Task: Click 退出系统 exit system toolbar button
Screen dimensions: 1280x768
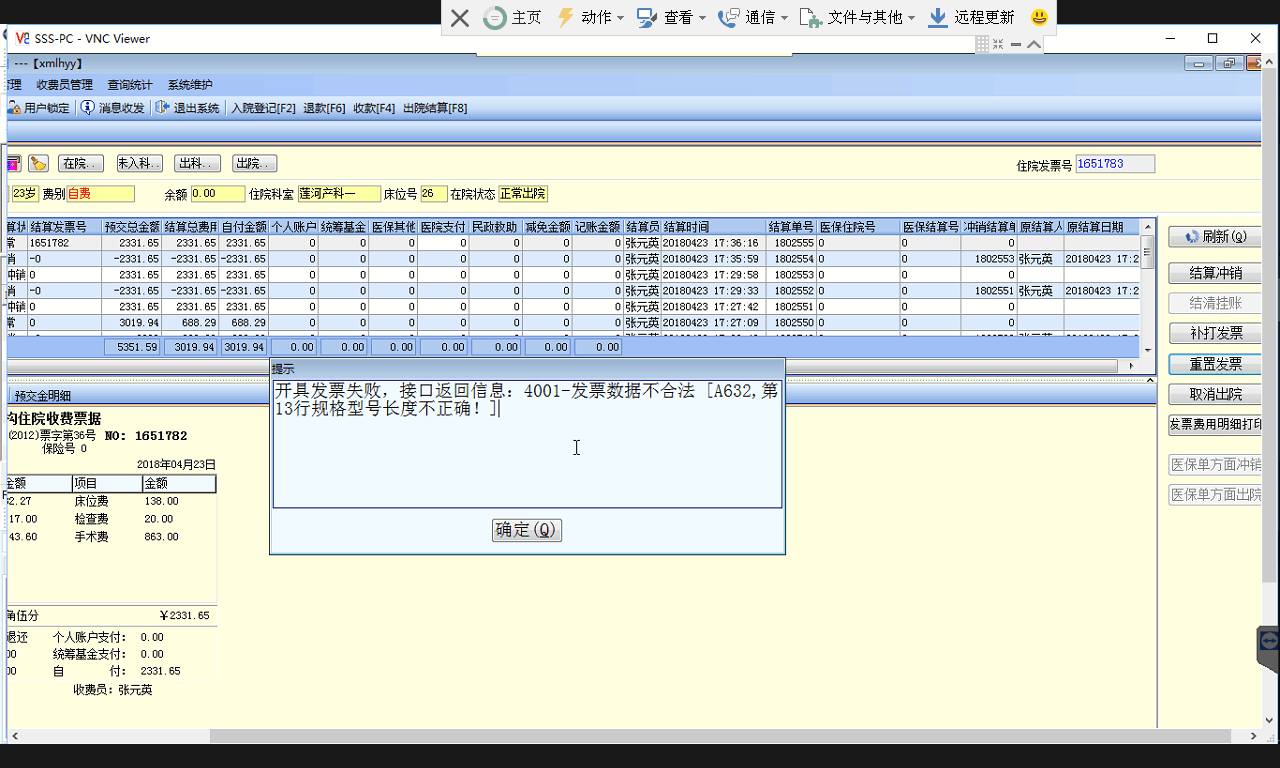Action: click(188, 108)
